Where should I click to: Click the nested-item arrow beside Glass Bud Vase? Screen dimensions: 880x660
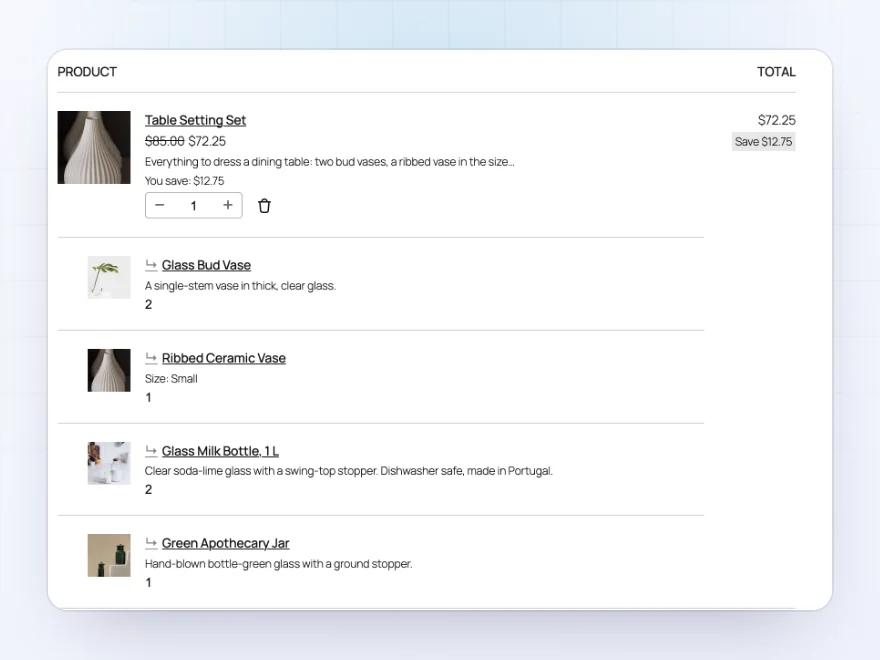tap(151, 264)
